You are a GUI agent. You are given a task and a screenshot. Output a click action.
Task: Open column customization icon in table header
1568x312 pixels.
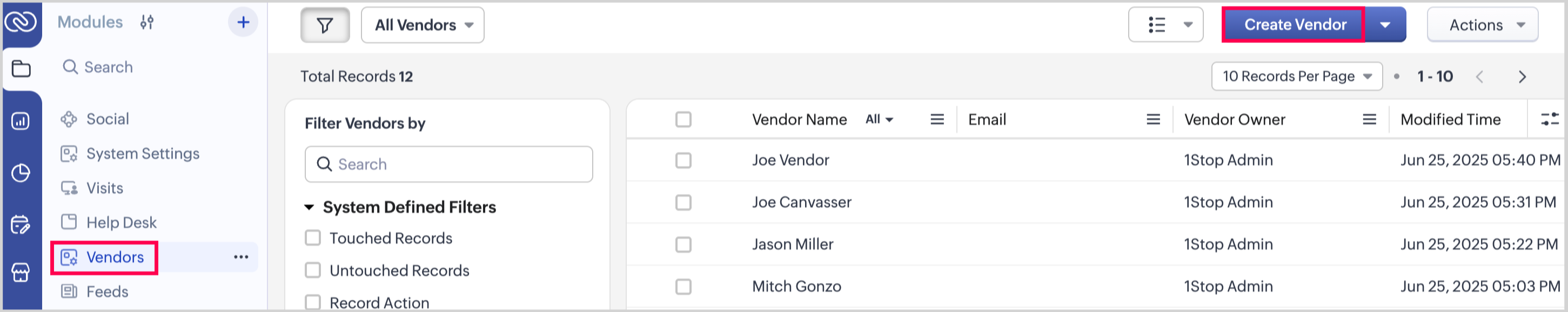(1549, 119)
